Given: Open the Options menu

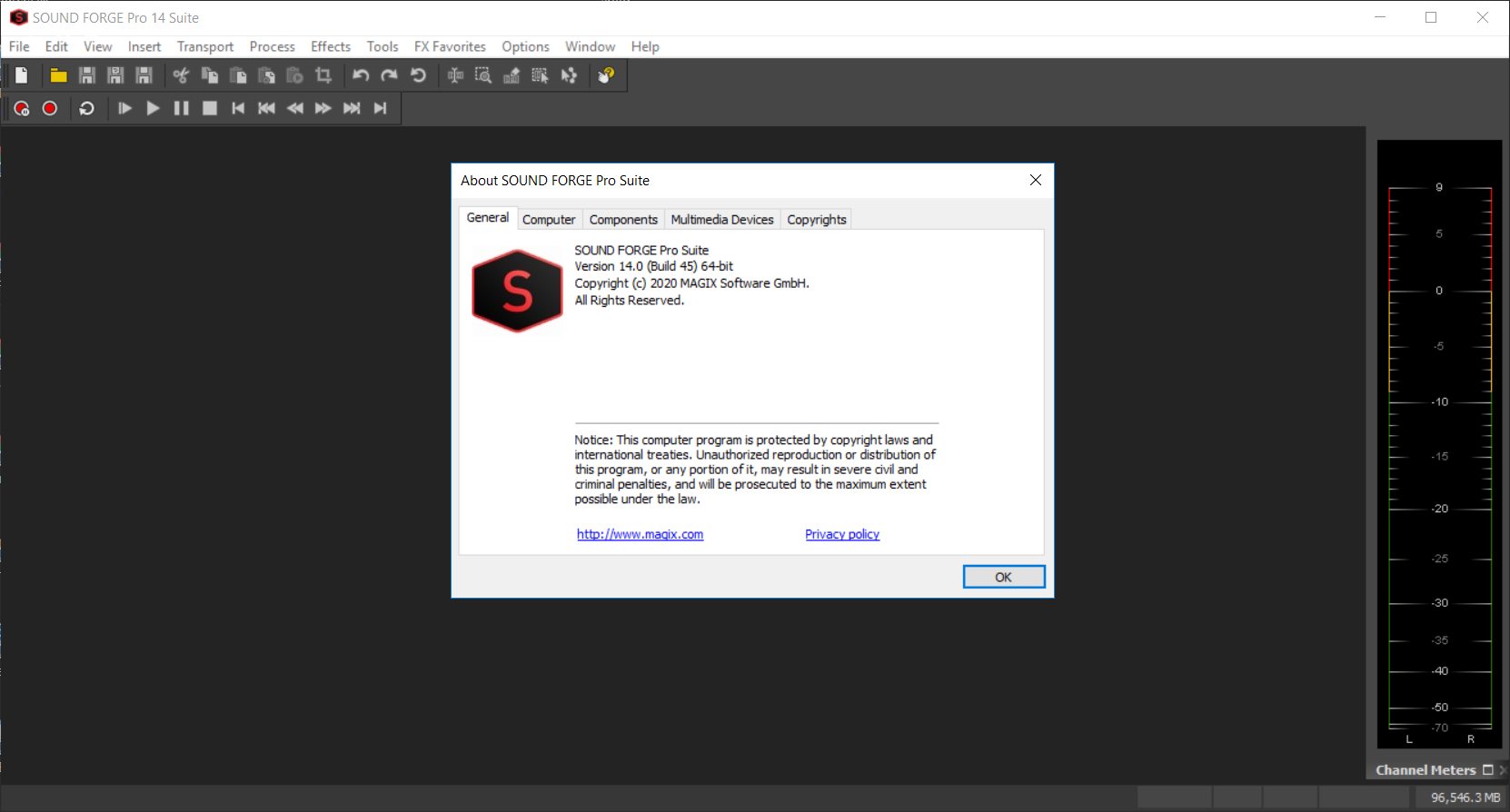Looking at the screenshot, I should click(525, 46).
